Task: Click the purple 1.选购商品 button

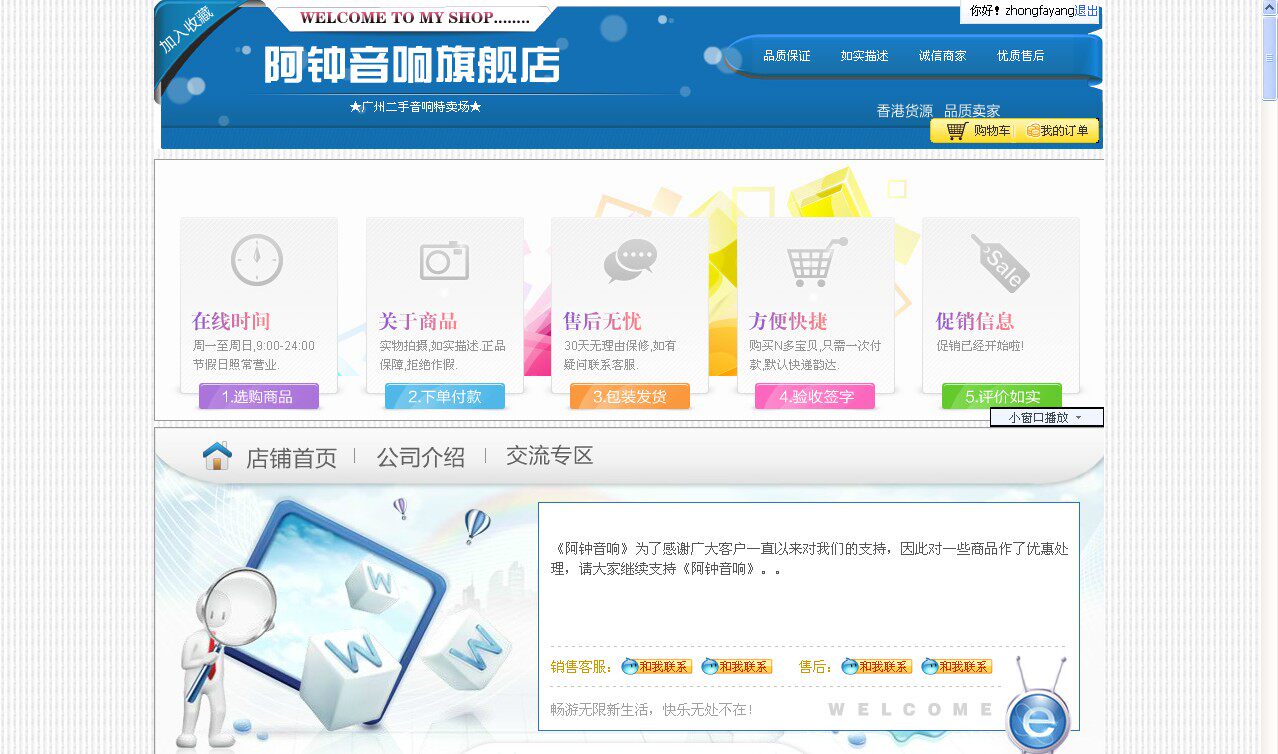Action: pyautogui.click(x=258, y=397)
